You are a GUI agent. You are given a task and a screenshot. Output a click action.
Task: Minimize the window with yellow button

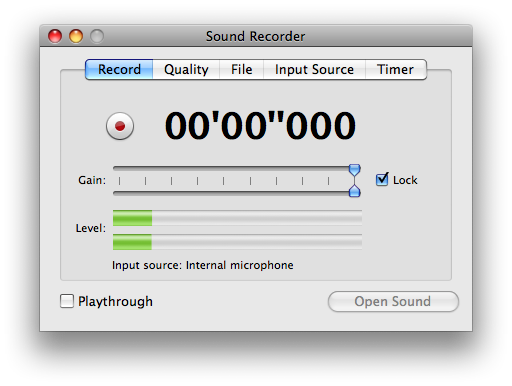click(76, 36)
